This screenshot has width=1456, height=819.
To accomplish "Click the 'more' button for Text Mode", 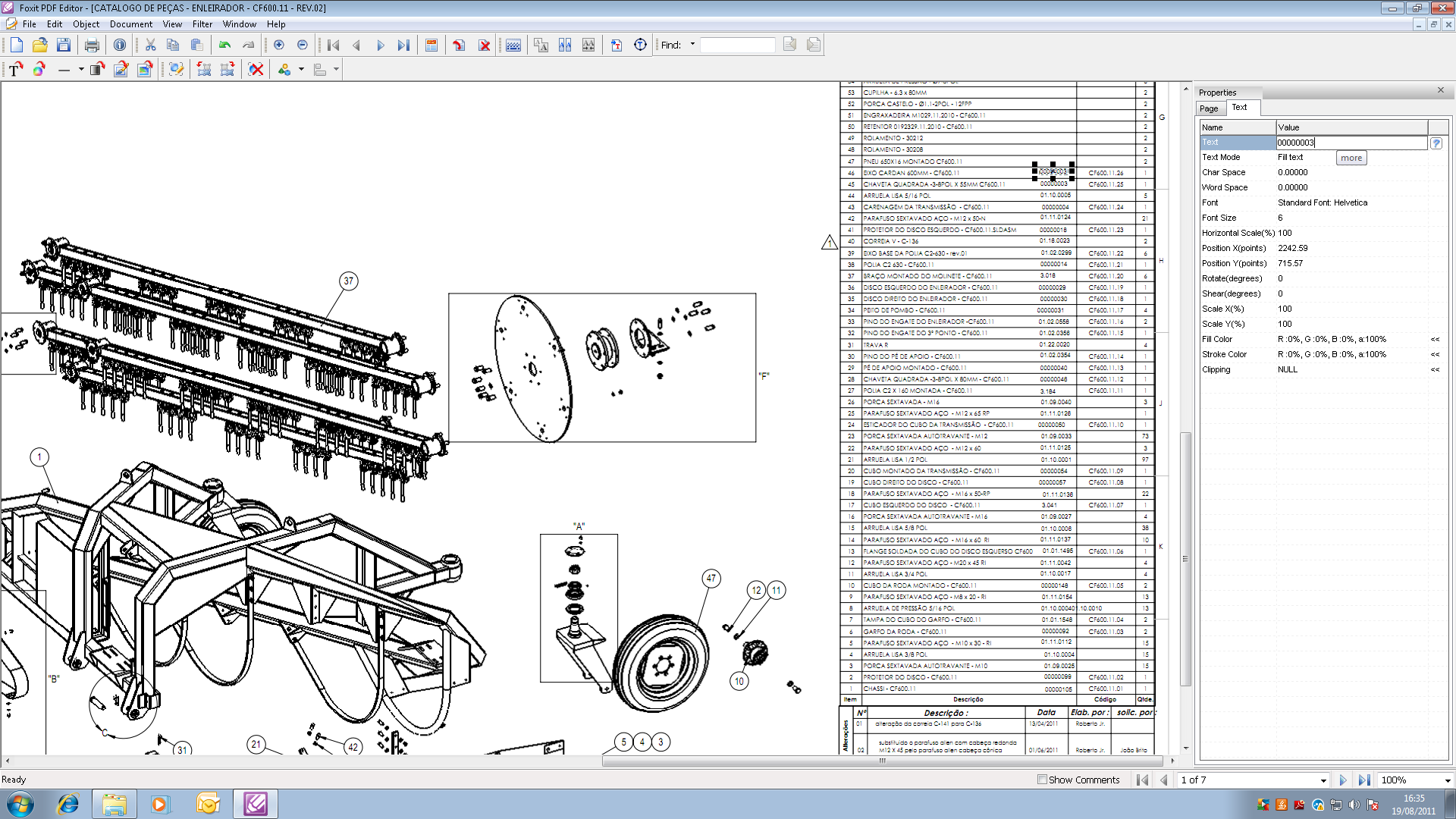I will point(1351,158).
